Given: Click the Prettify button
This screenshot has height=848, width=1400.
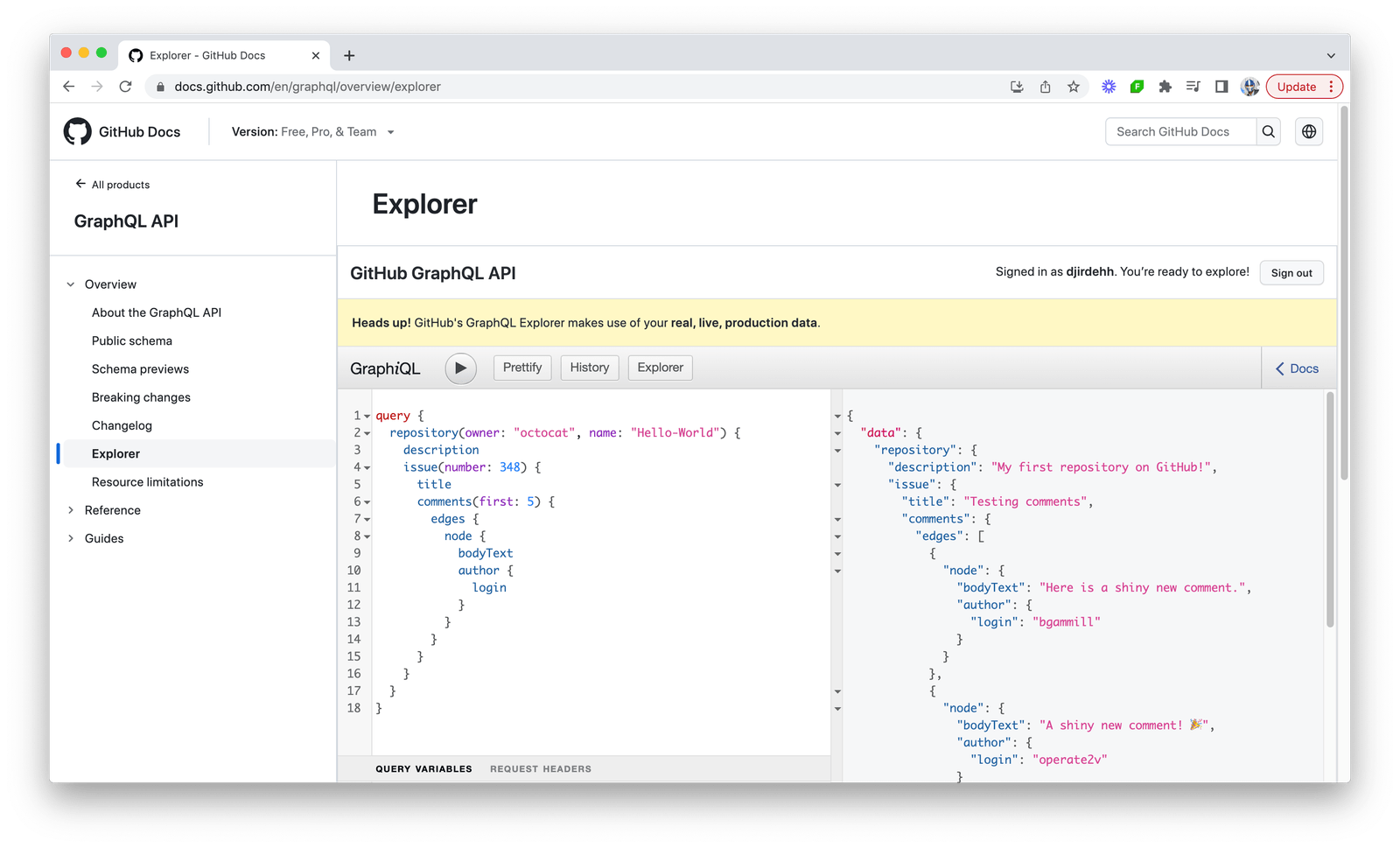Looking at the screenshot, I should click(x=522, y=368).
